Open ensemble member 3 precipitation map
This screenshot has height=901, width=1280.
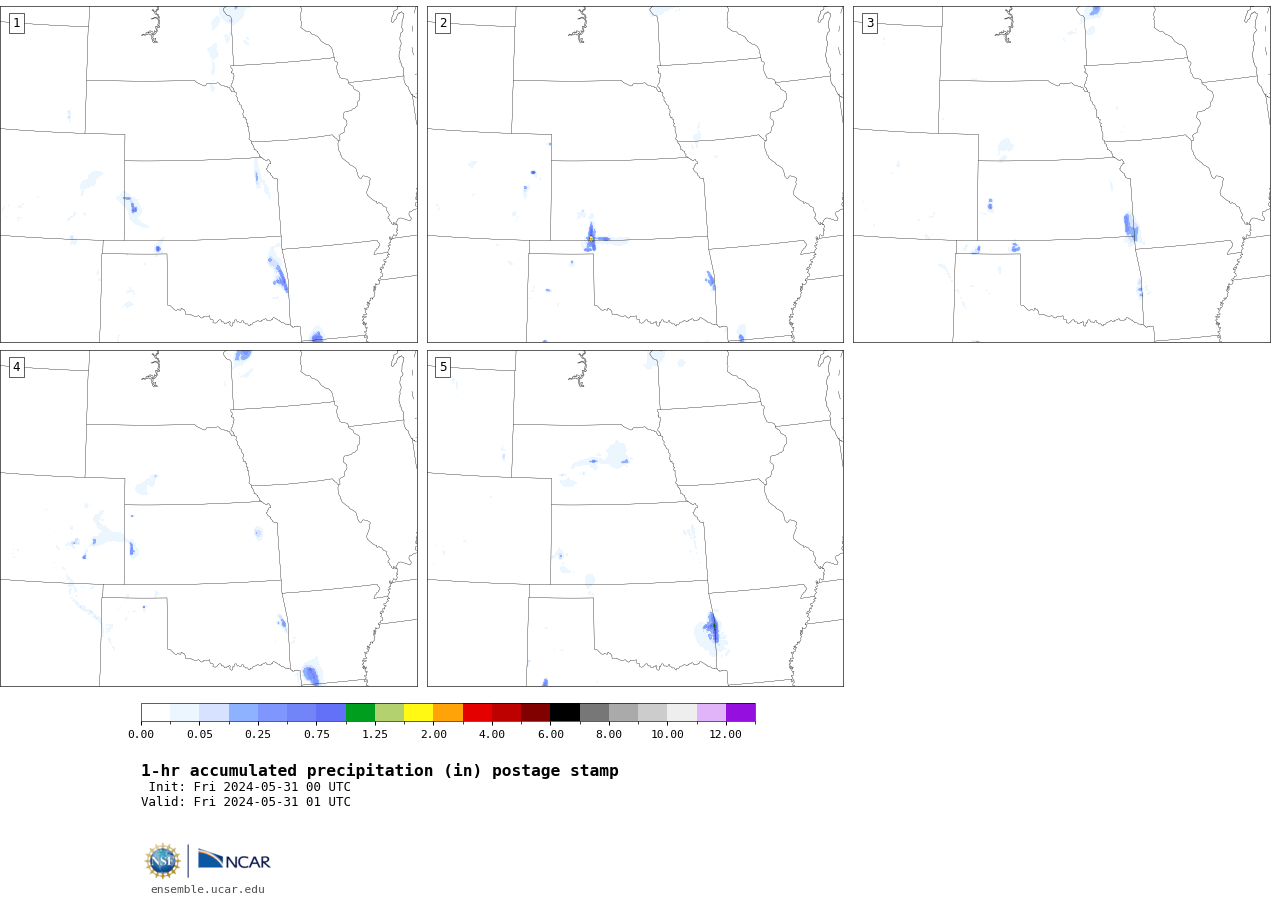click(x=1062, y=174)
